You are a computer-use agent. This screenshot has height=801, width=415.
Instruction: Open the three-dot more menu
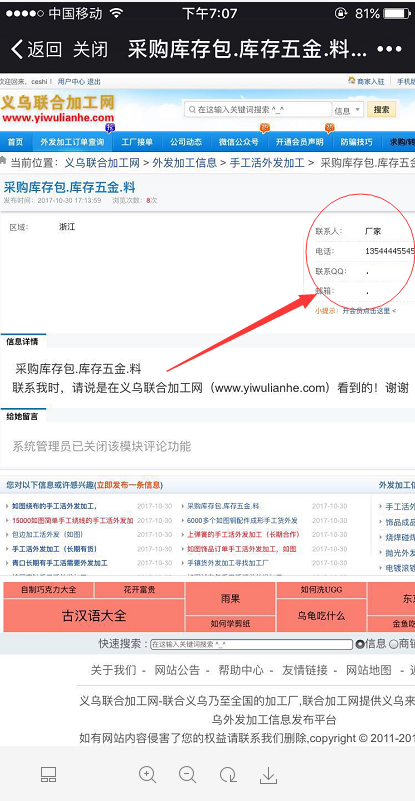tap(389, 50)
